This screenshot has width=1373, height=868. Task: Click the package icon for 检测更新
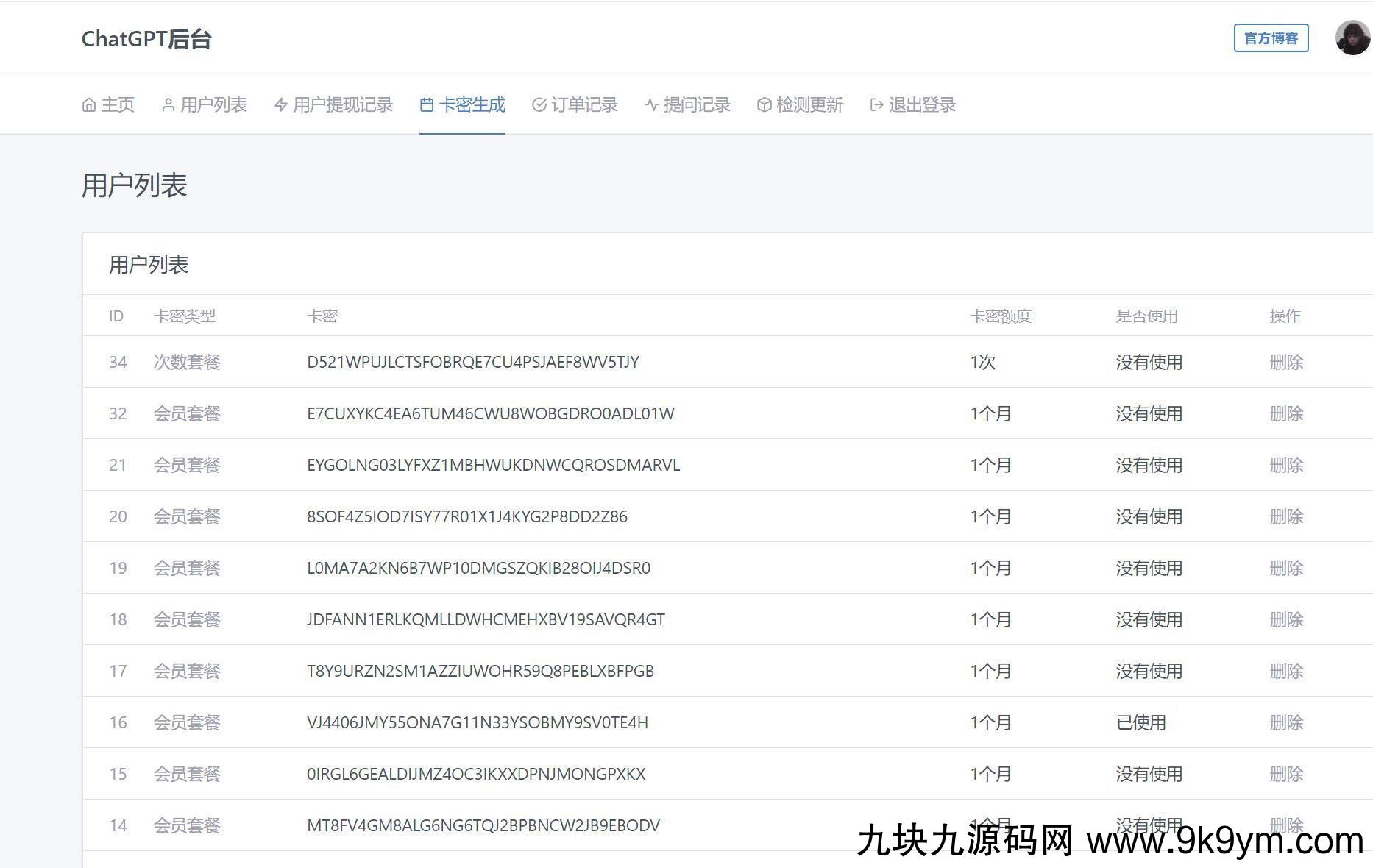click(763, 104)
